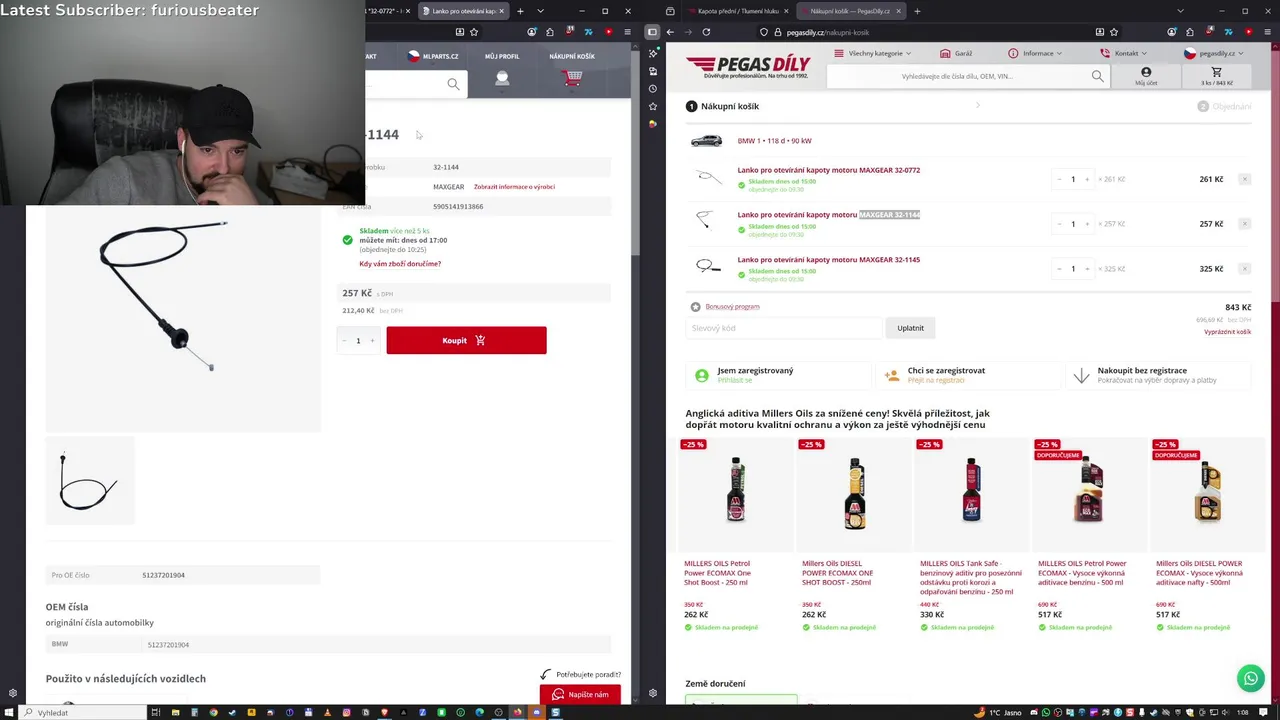Viewport: 1280px width, 720px height.
Task: Open the Můj profil user icon on mlparts
Action: click(x=502, y=78)
